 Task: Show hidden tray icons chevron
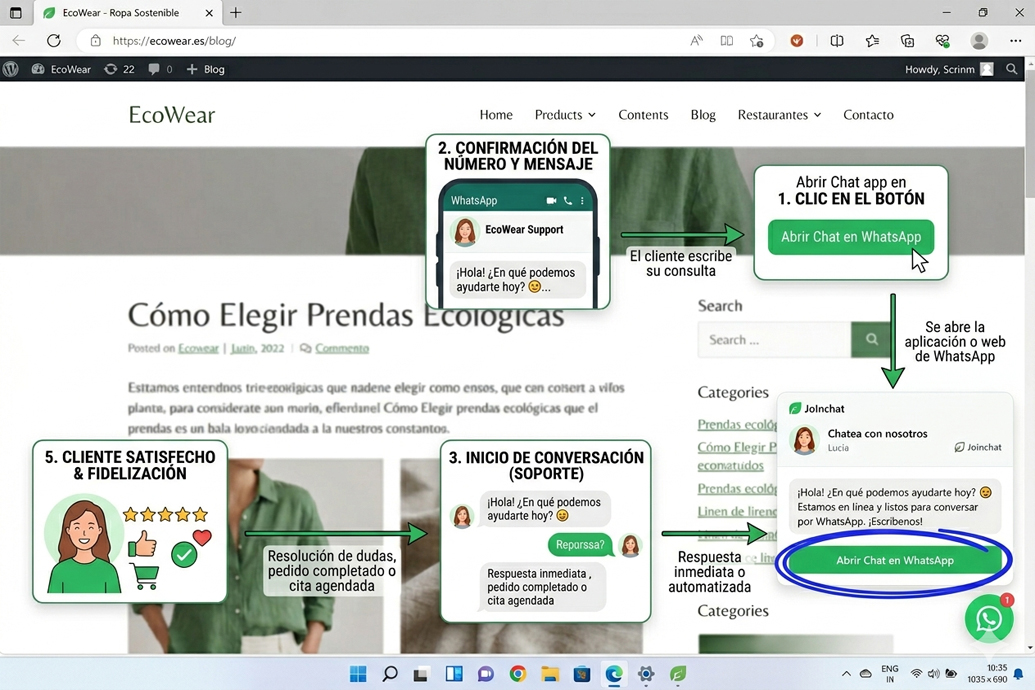pyautogui.click(x=846, y=674)
